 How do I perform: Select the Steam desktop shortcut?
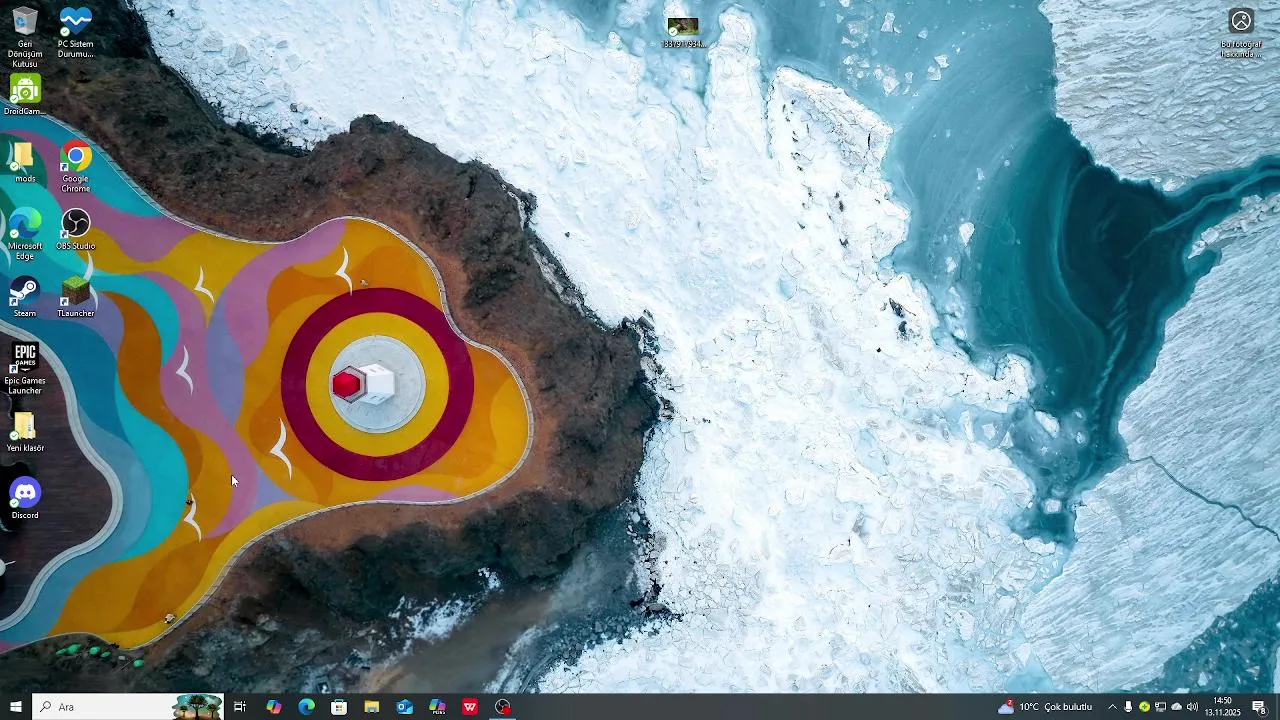tap(25, 297)
